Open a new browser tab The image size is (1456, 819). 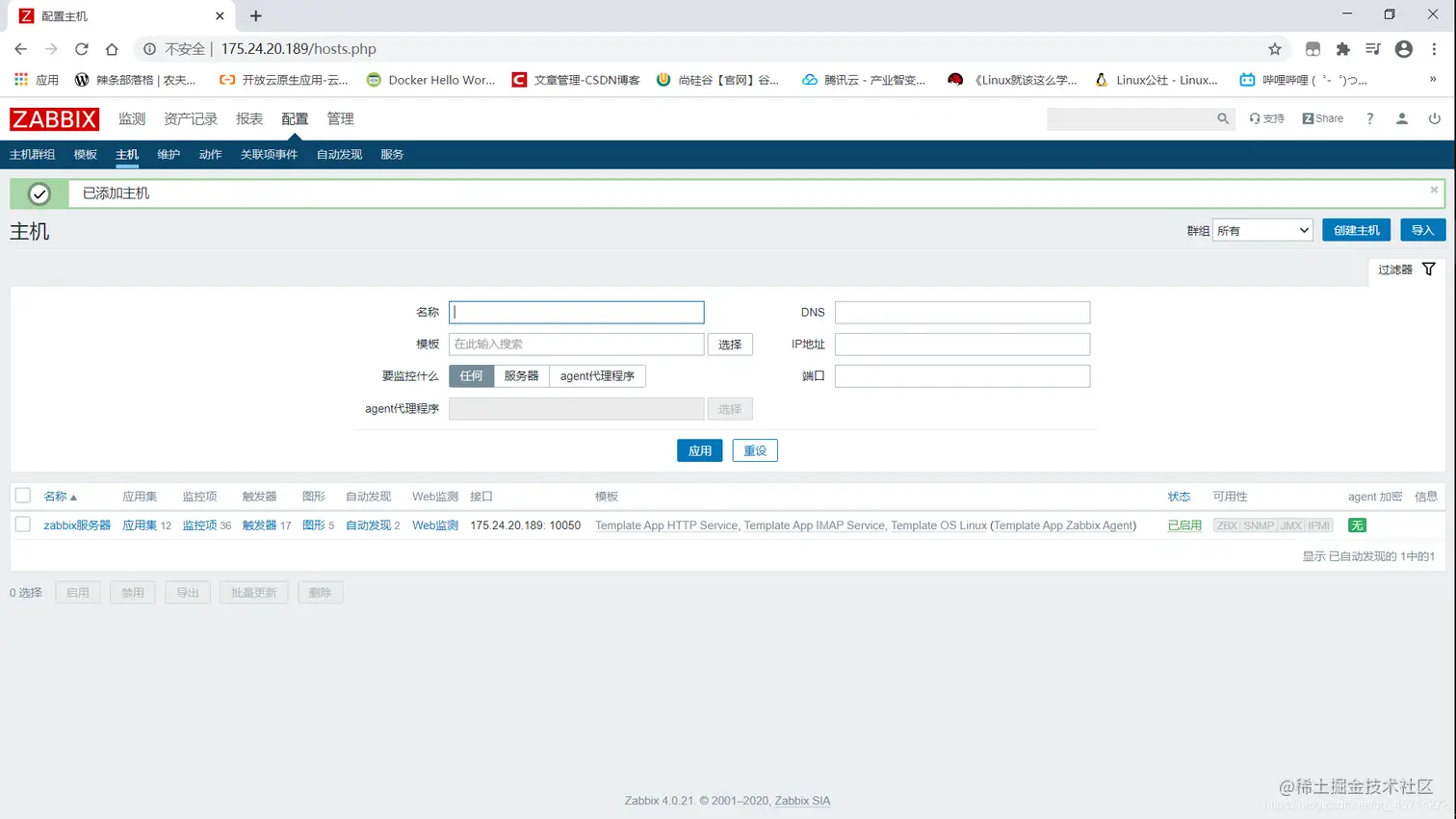(255, 15)
